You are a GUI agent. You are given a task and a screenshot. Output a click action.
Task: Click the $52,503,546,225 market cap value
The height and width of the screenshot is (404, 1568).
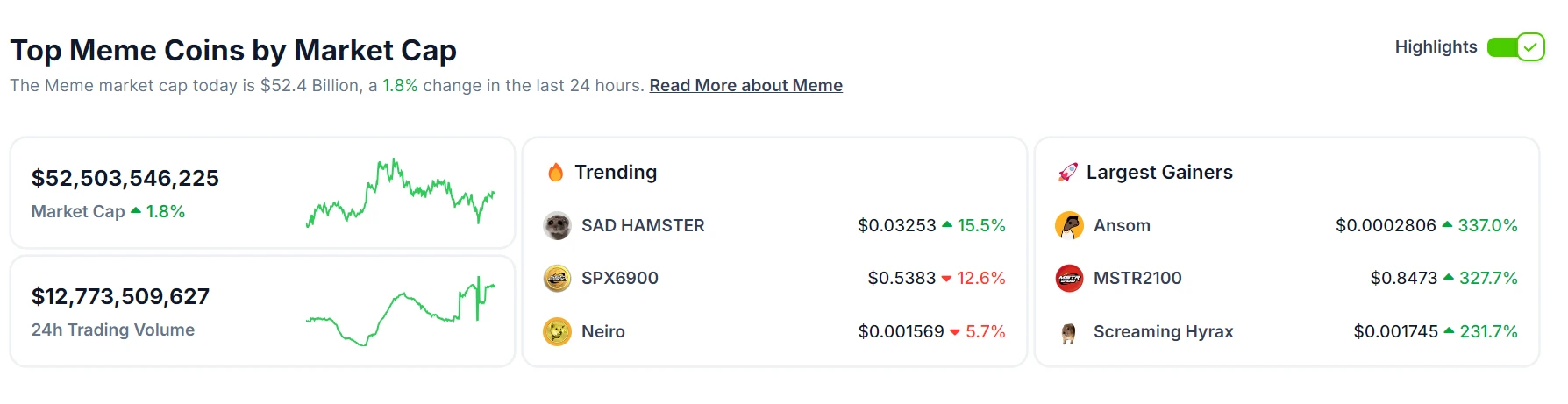pos(125,179)
